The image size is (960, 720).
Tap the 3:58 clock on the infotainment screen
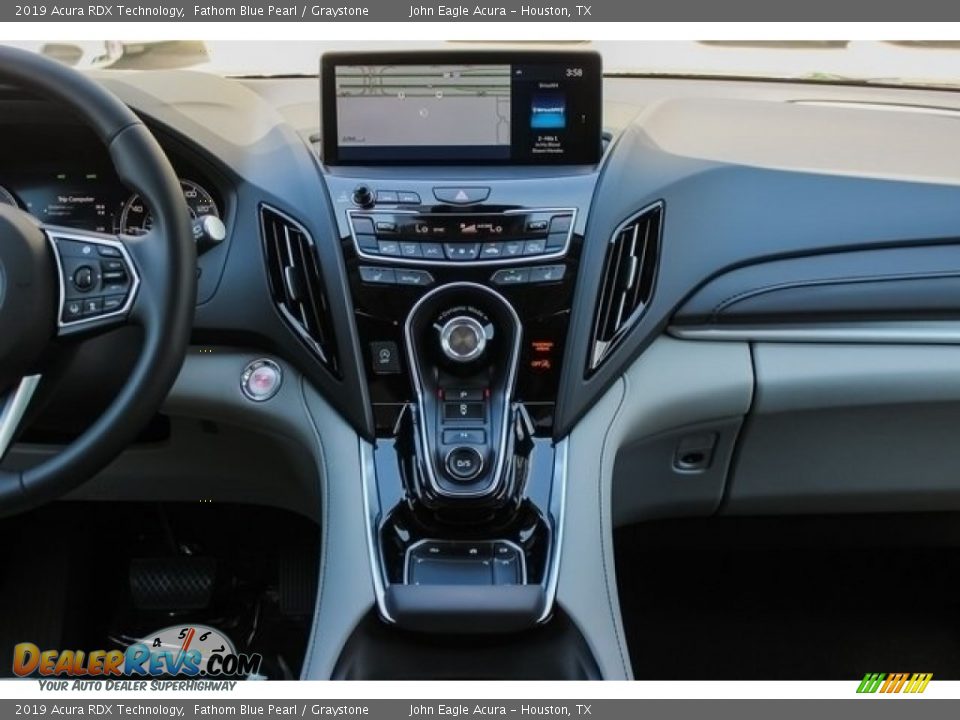click(574, 72)
